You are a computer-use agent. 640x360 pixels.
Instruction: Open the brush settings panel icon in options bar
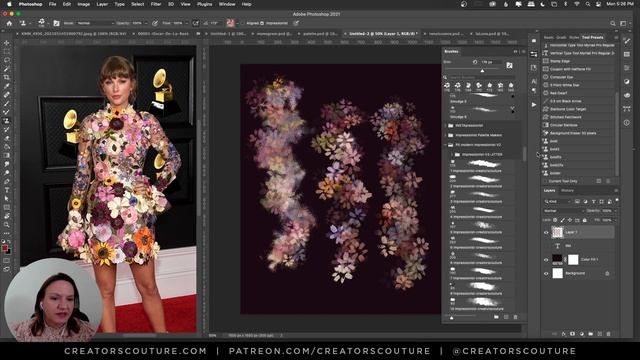[x=56, y=23]
